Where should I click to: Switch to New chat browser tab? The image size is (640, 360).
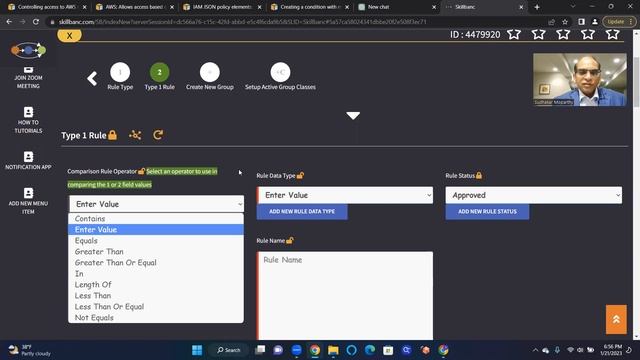tap(397, 7)
